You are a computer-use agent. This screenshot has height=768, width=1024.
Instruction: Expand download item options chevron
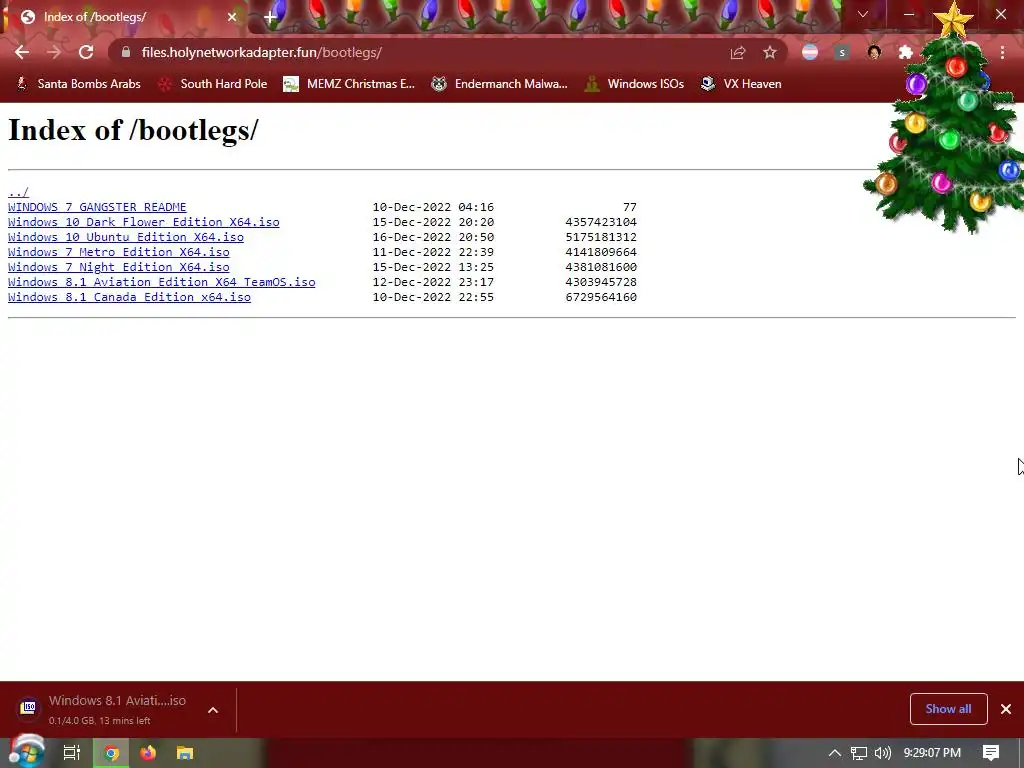(x=213, y=710)
